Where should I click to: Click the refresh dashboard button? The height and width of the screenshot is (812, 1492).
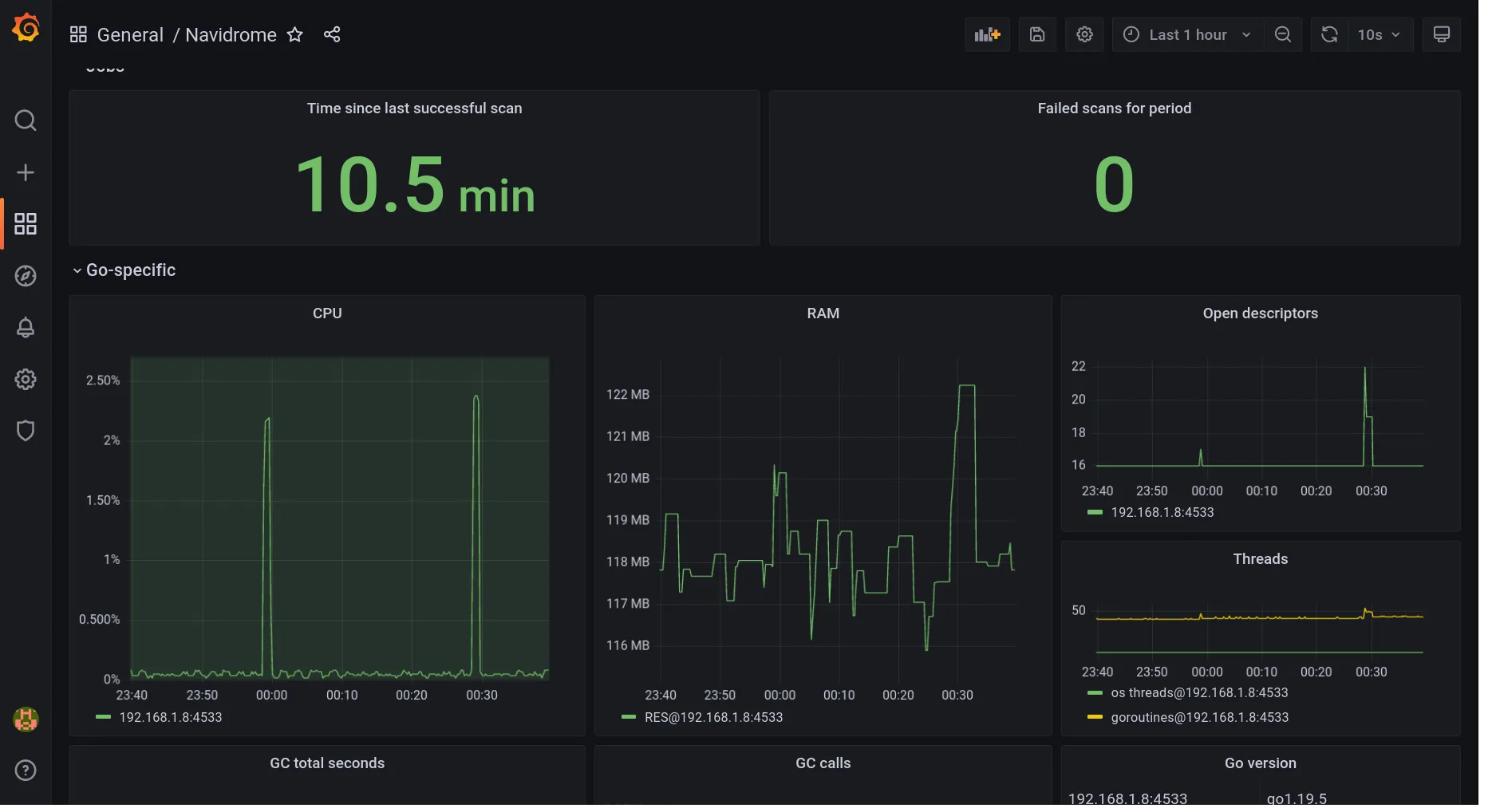tap(1329, 34)
